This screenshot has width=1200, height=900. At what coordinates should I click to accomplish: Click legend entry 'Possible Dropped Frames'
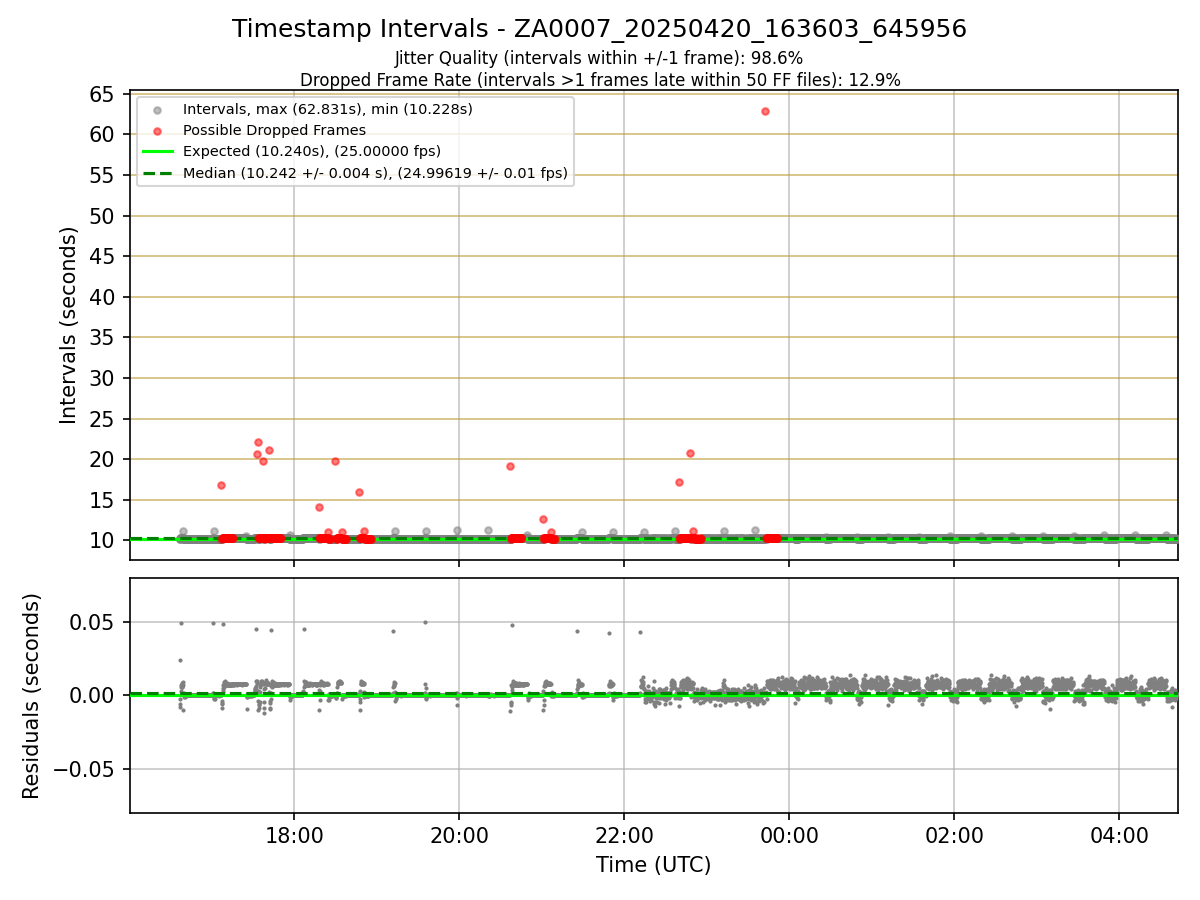[x=274, y=130]
